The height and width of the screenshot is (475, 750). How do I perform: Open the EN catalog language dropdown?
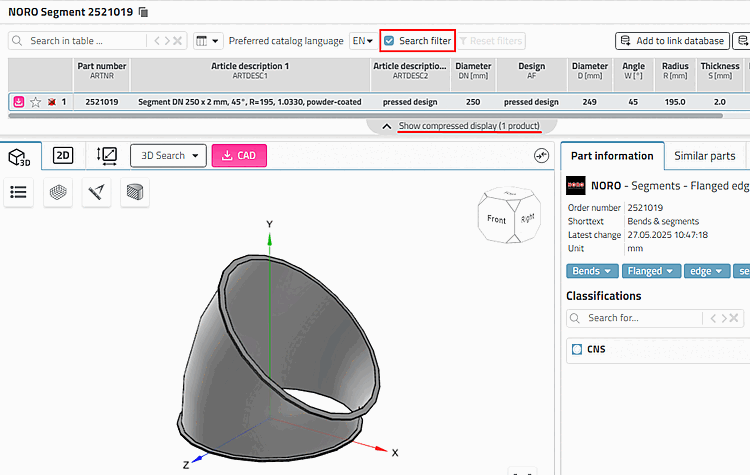362,41
